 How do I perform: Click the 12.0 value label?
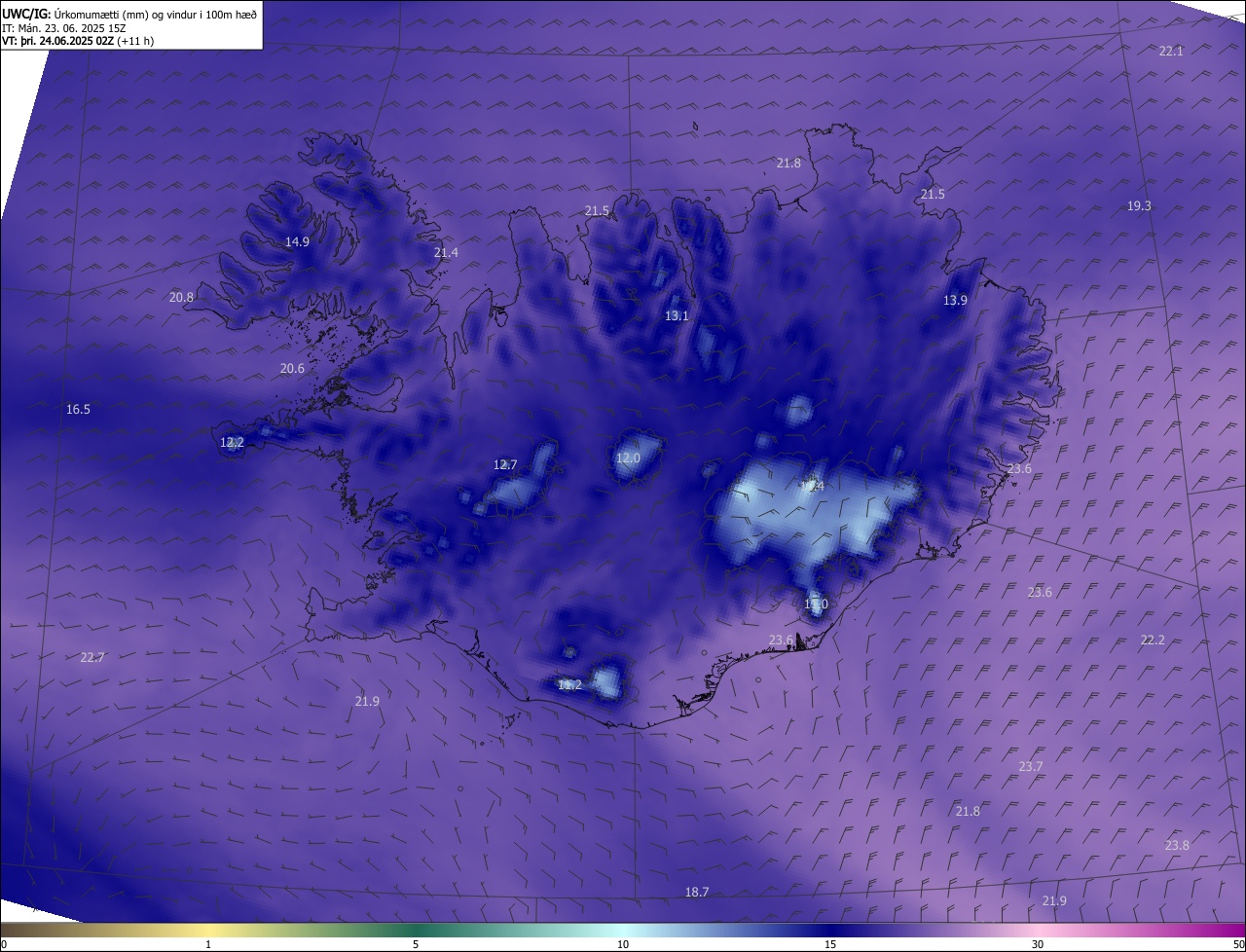click(628, 458)
